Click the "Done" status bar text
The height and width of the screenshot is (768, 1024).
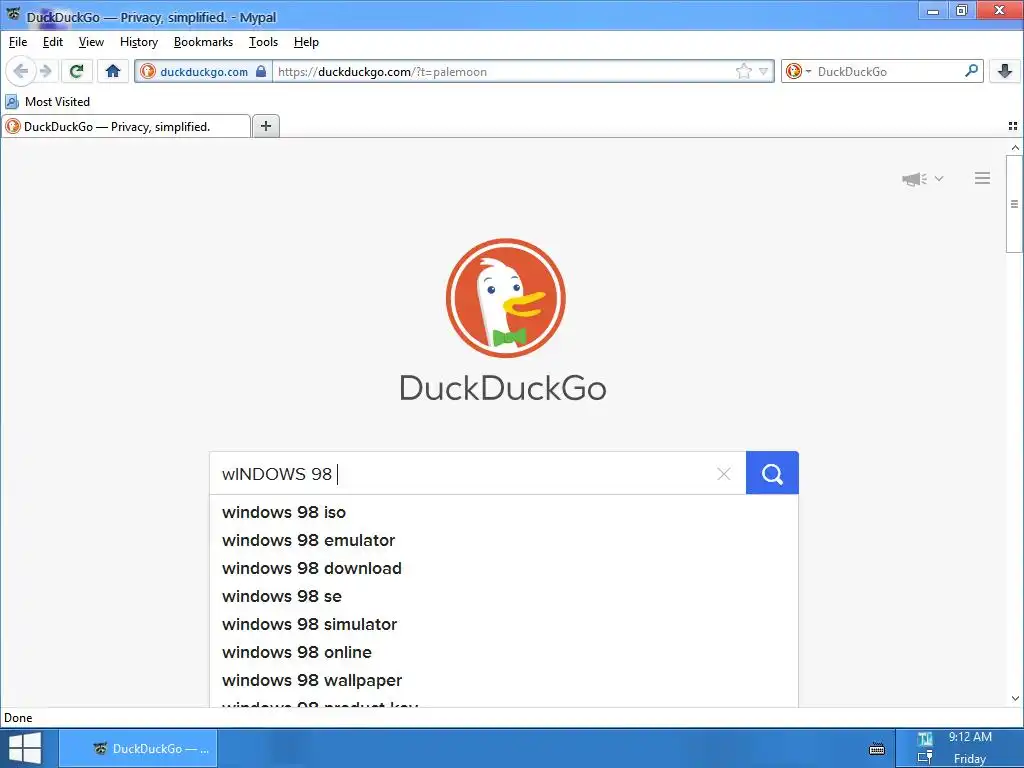pos(18,718)
